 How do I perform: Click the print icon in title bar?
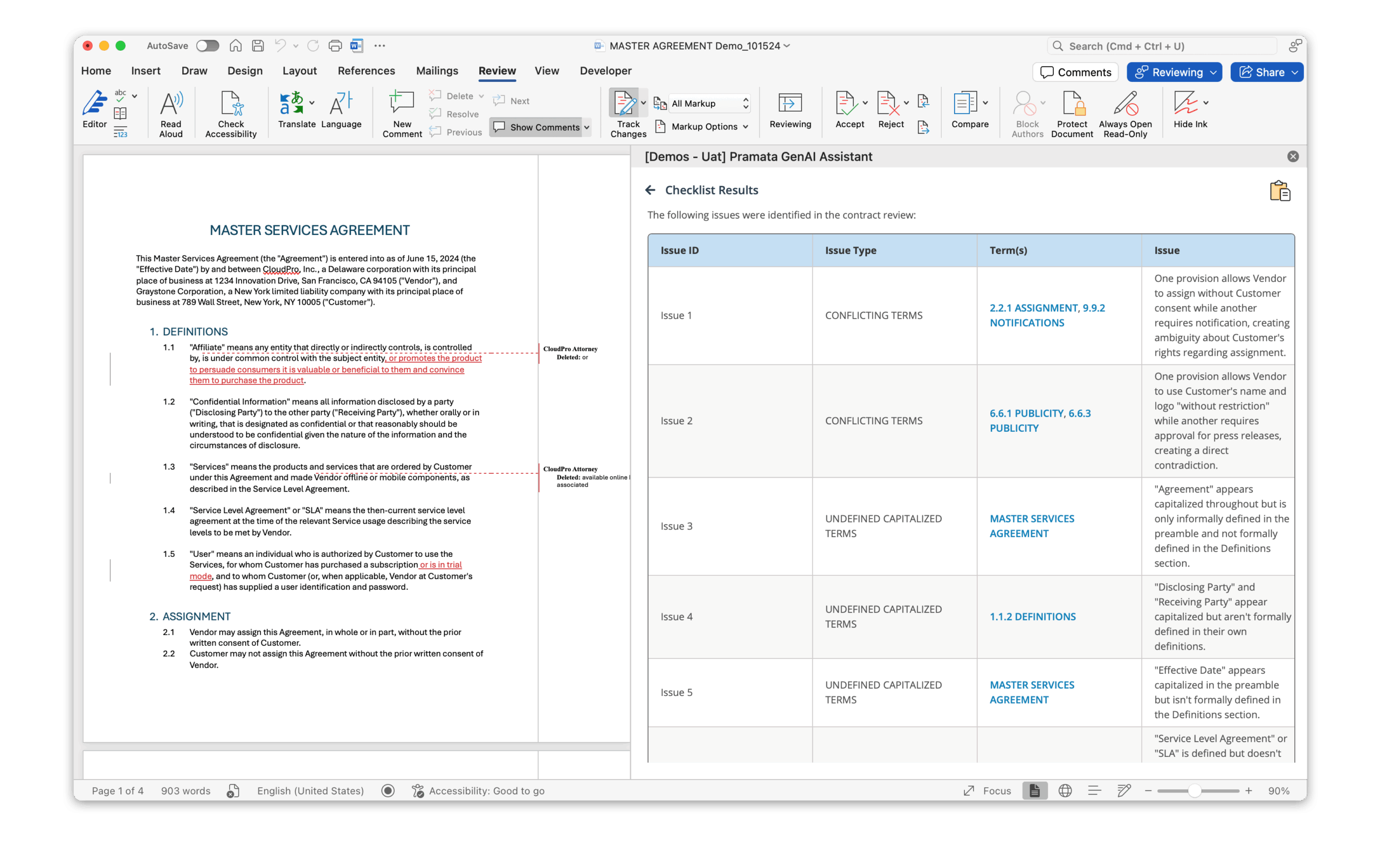tap(335, 46)
